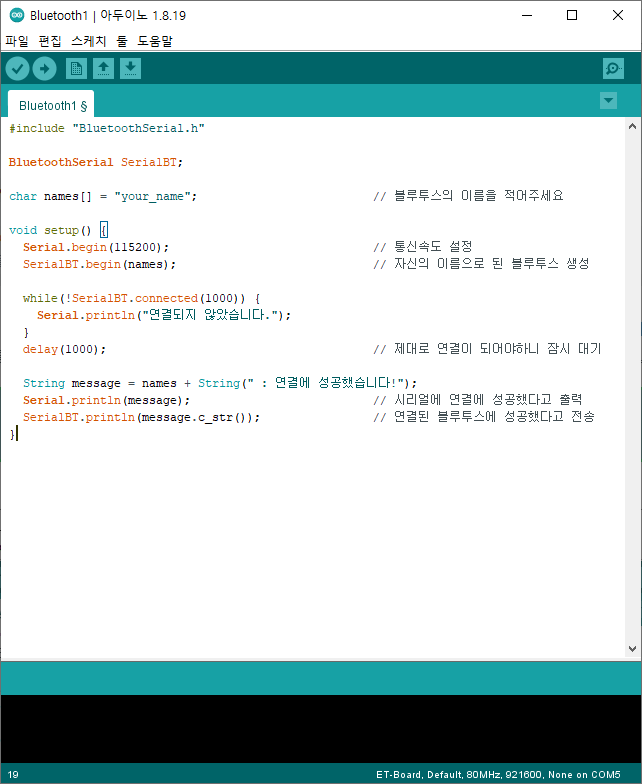Image resolution: width=642 pixels, height=784 pixels.
Task: Open a sketch with the up-arrow icon
Action: 103,68
